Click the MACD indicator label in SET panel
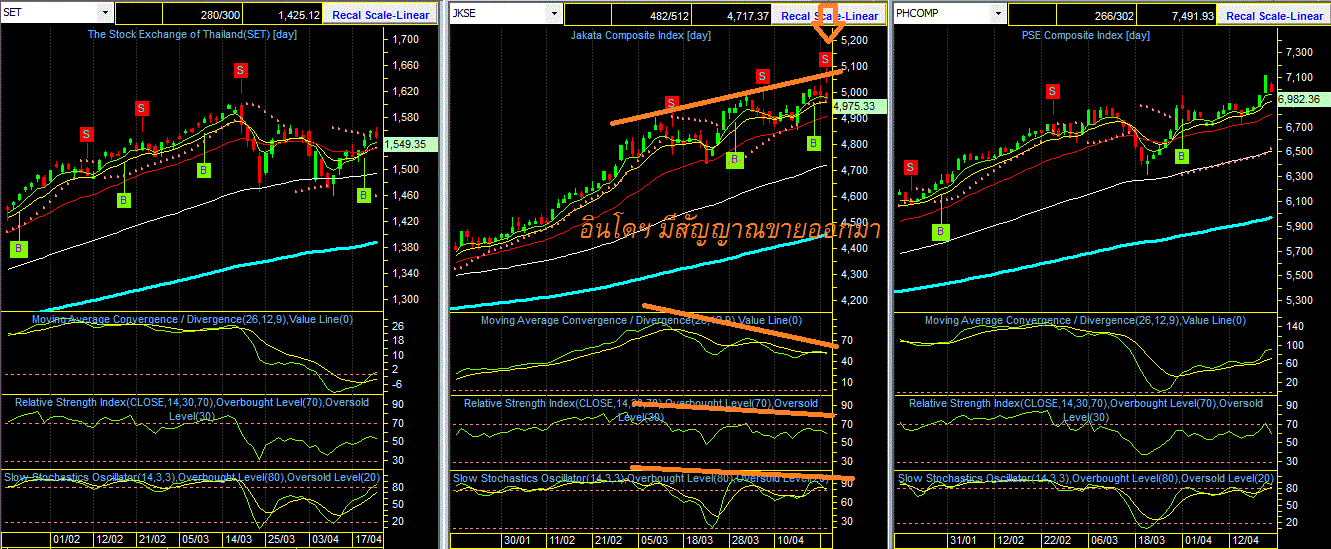 coord(192,320)
